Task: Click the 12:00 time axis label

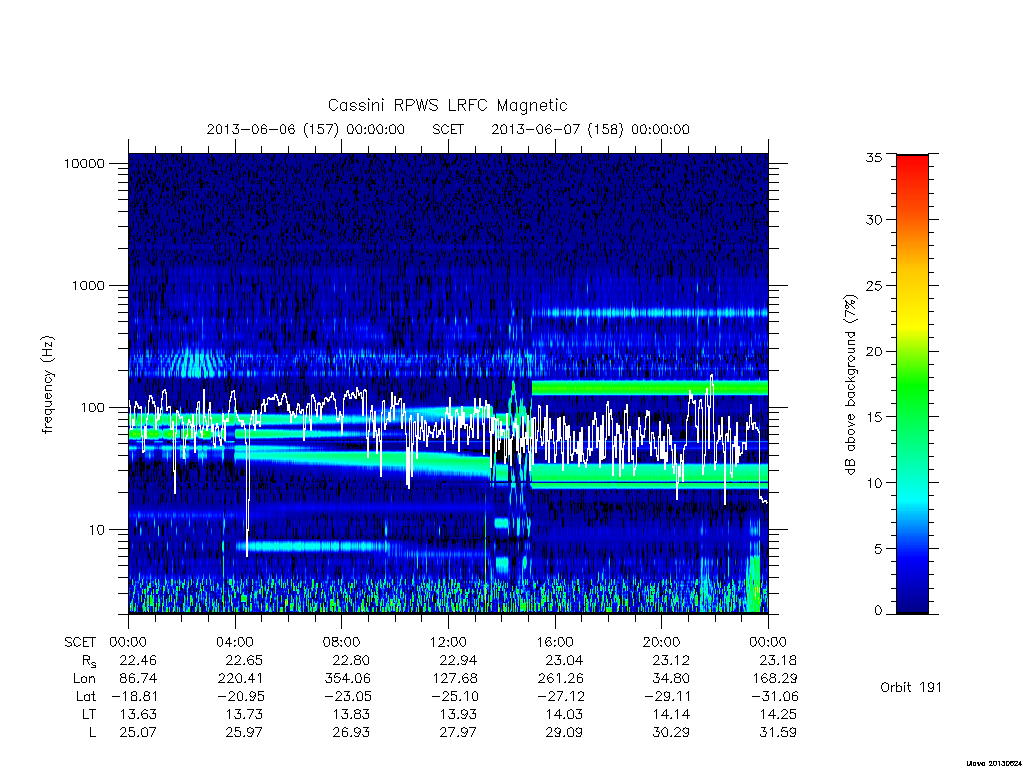Action: pyautogui.click(x=448, y=642)
